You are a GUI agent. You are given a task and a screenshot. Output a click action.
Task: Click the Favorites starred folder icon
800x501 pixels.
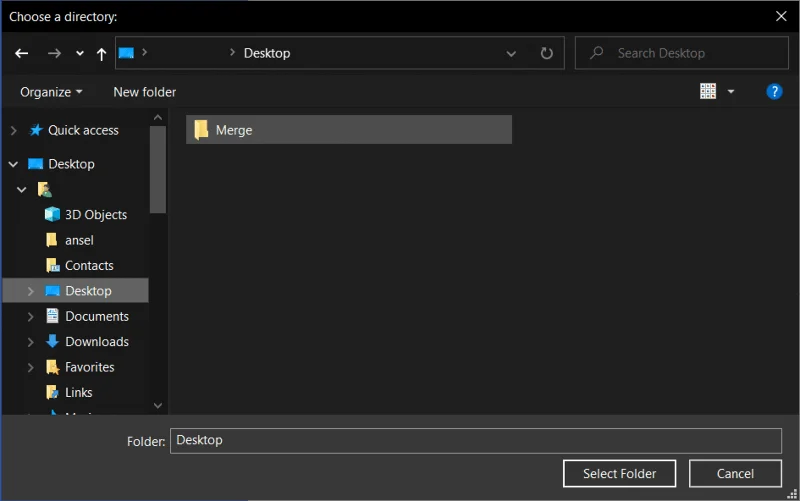click(x=53, y=367)
